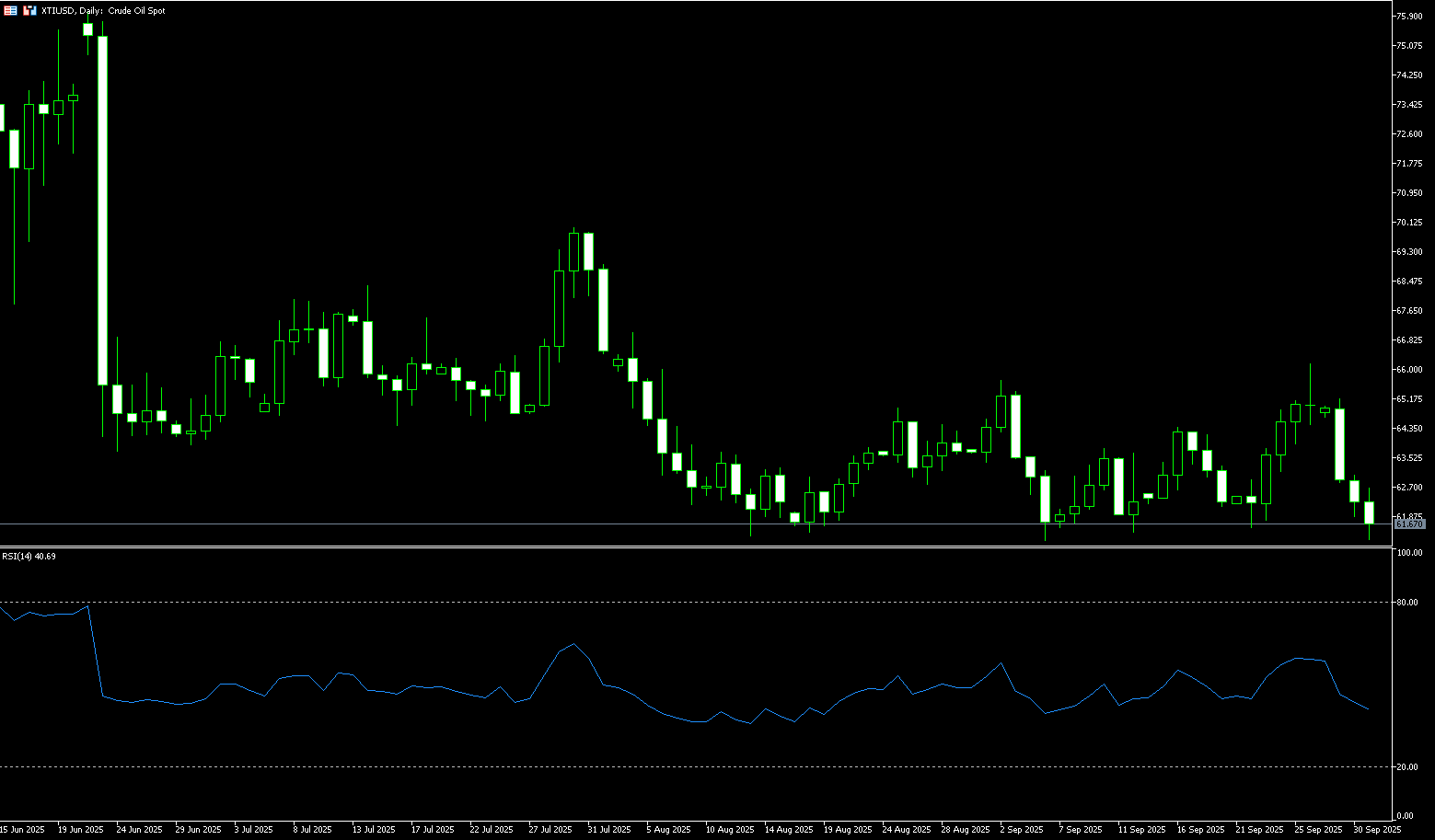Click the 75.900 price scale label
1435x840 pixels.
pyautogui.click(x=1410, y=17)
